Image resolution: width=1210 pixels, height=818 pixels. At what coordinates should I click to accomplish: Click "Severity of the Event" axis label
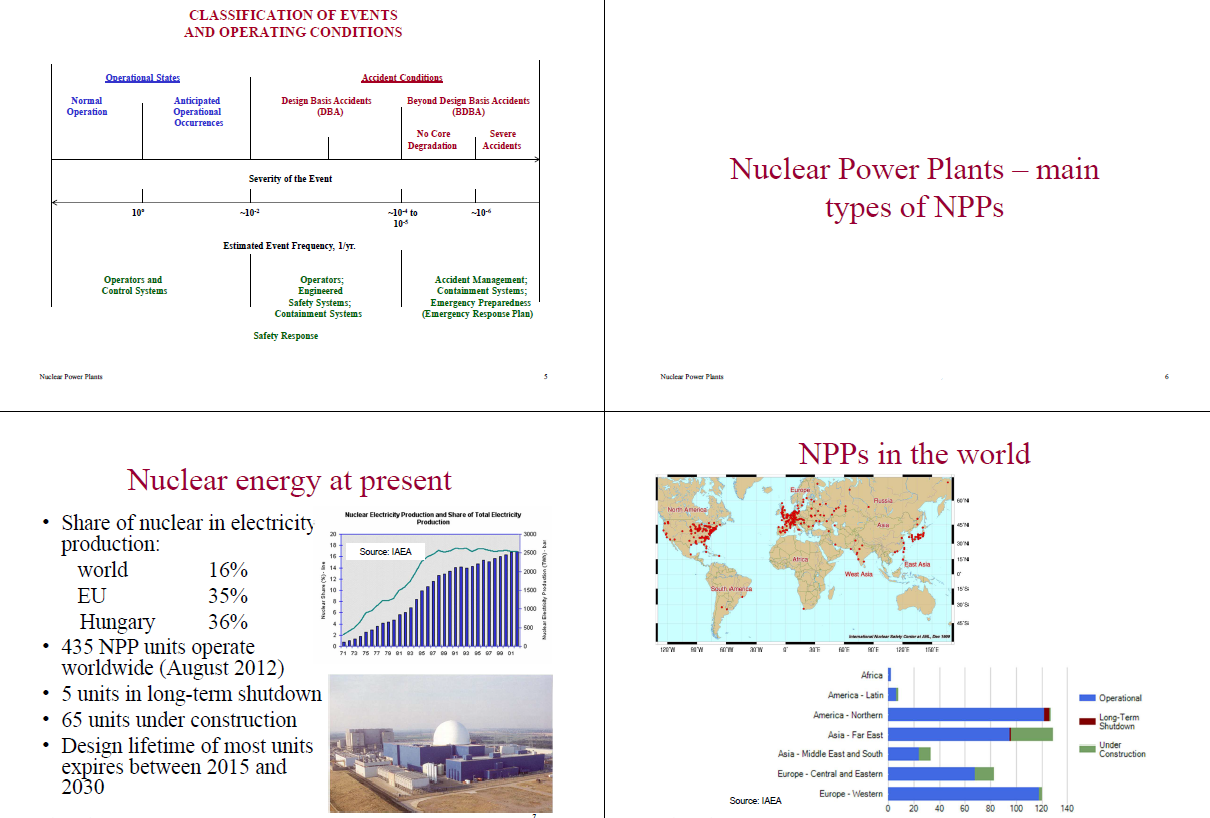(x=290, y=179)
